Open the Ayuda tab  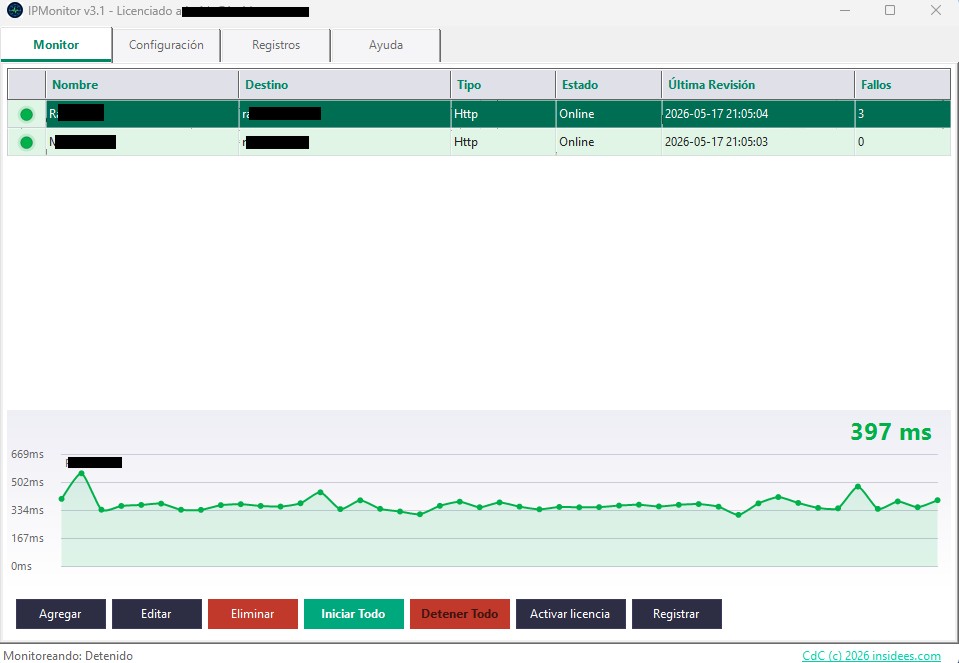point(386,45)
